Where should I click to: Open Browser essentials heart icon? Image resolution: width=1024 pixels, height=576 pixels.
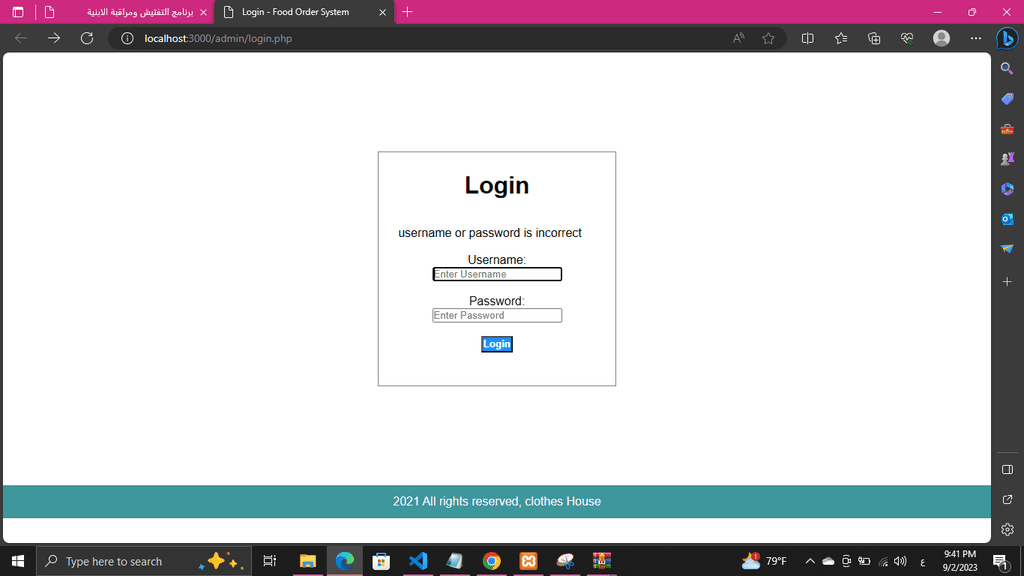point(907,39)
